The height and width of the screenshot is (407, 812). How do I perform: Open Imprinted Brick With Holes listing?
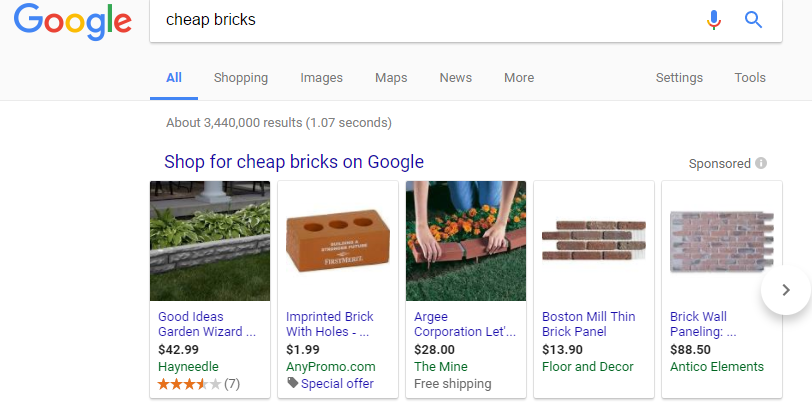click(x=330, y=324)
